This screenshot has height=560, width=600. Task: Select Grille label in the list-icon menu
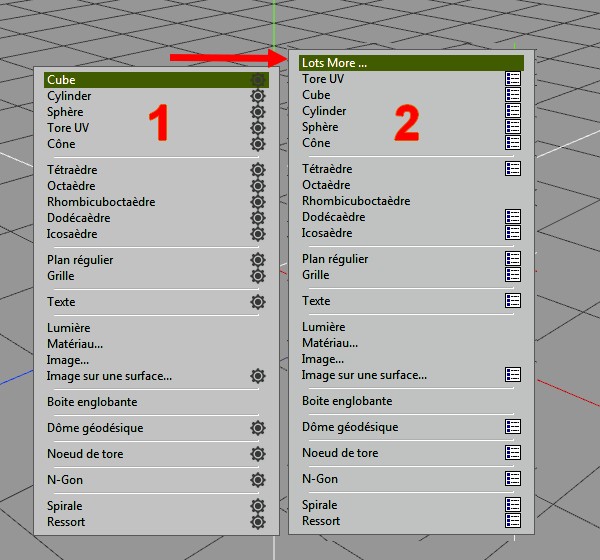[x=316, y=275]
